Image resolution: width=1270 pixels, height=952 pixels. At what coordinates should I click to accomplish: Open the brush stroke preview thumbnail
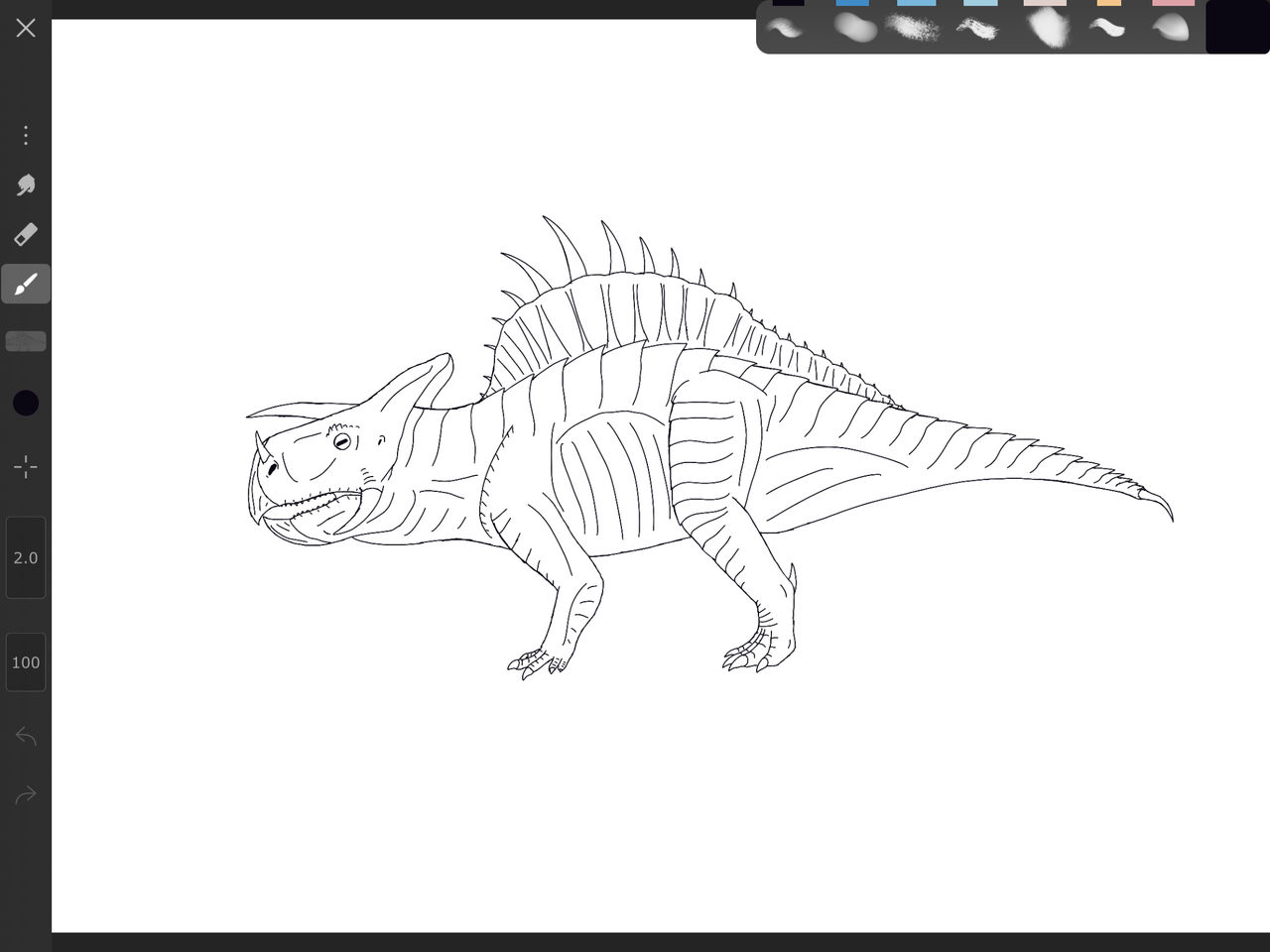click(26, 341)
